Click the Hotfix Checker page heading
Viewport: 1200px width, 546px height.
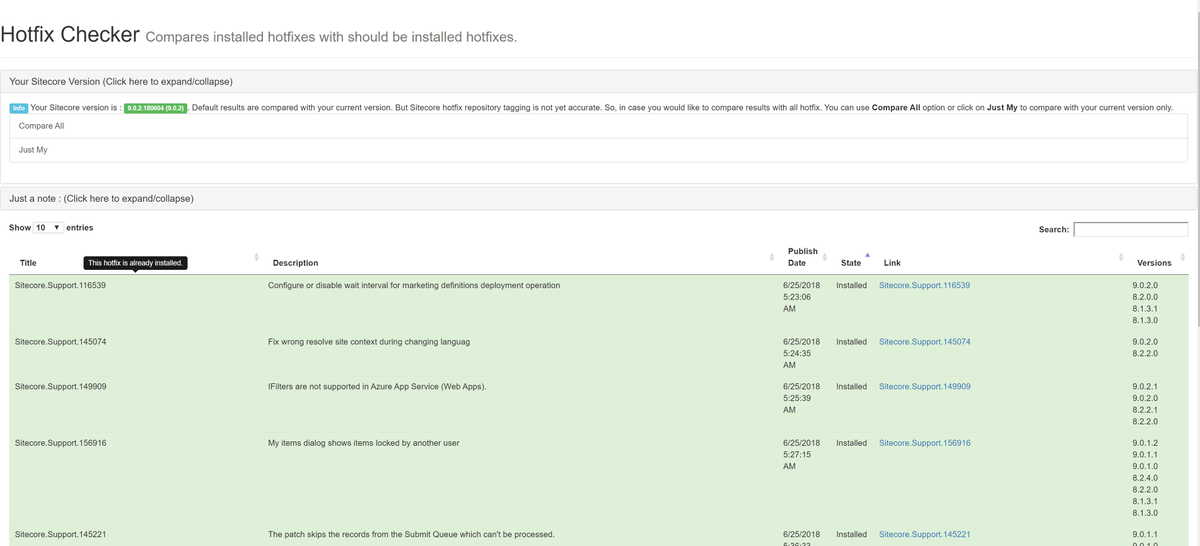click(x=70, y=34)
